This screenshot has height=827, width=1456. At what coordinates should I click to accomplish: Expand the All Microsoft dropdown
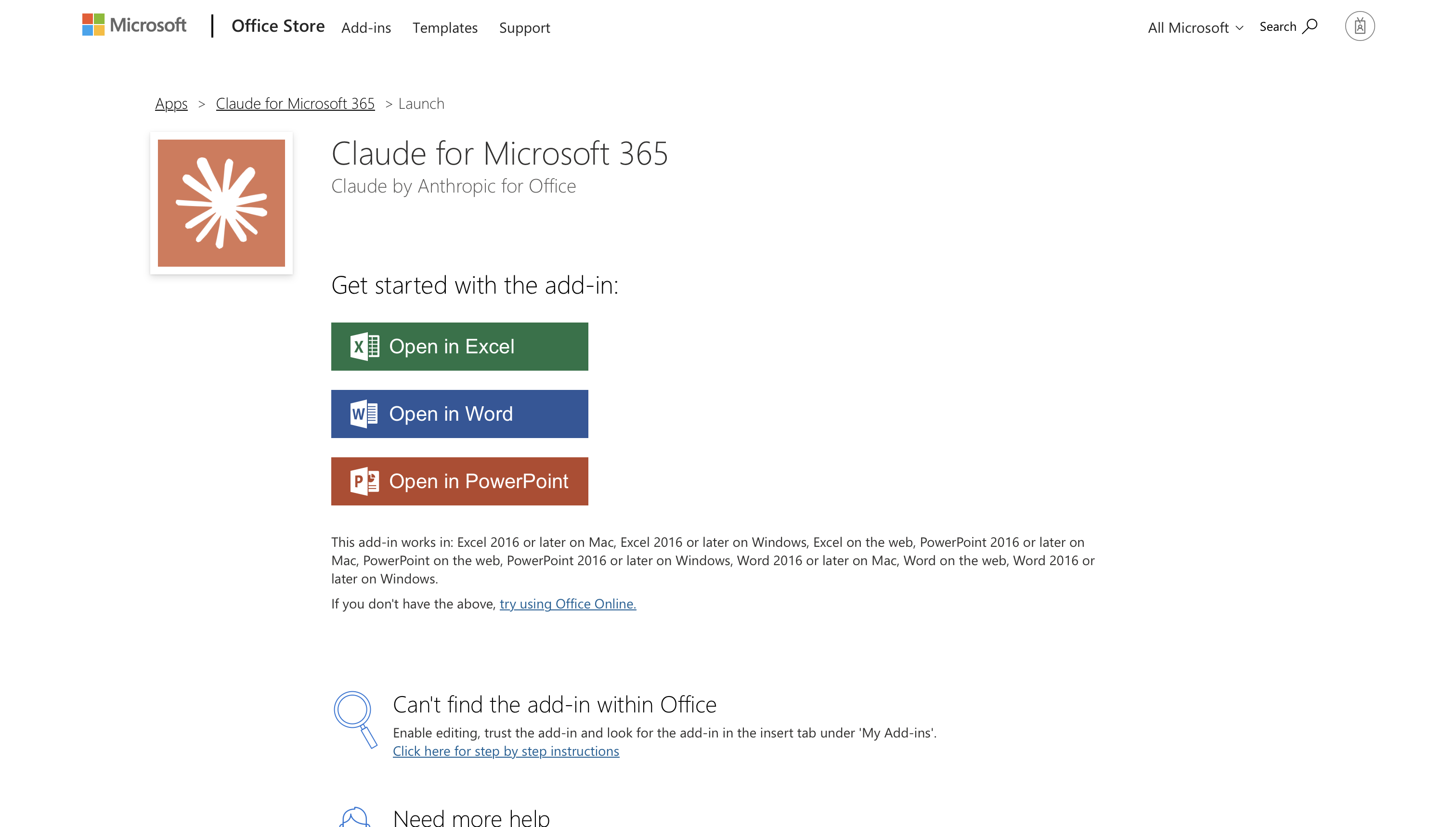click(x=1195, y=27)
